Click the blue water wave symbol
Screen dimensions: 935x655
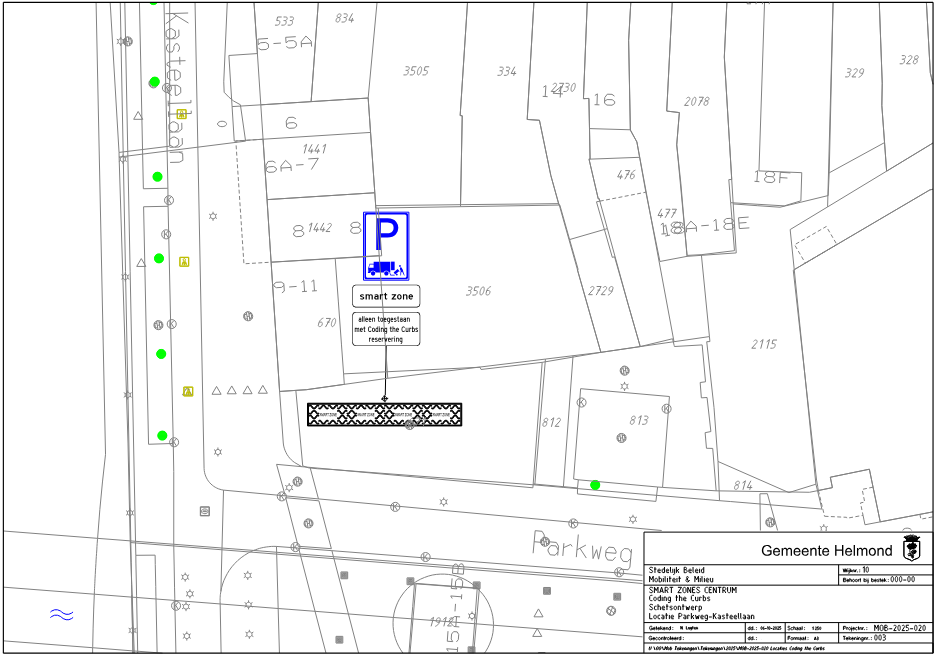click(61, 615)
